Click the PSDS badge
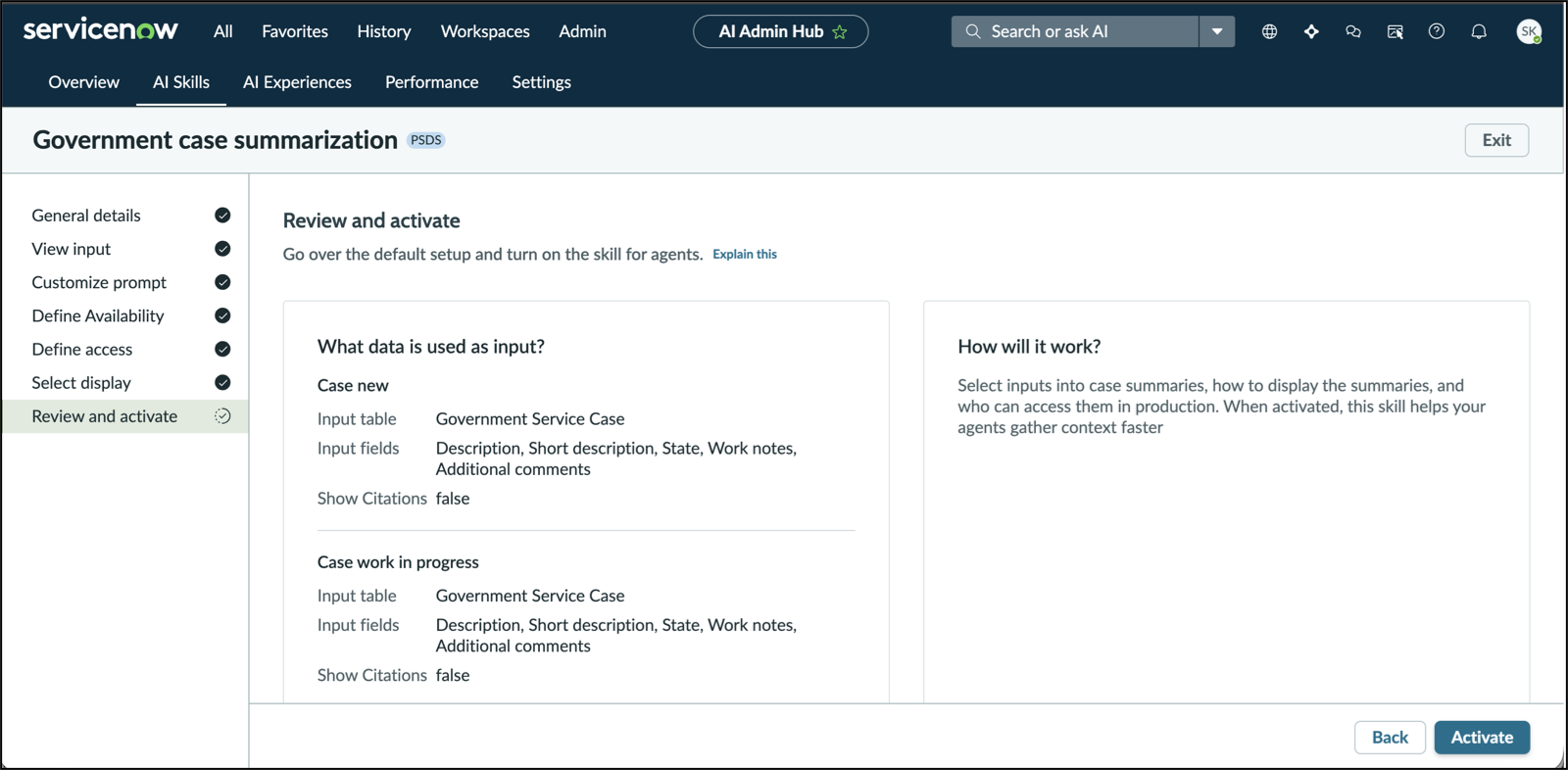This screenshot has width=1568, height=770. coord(425,140)
